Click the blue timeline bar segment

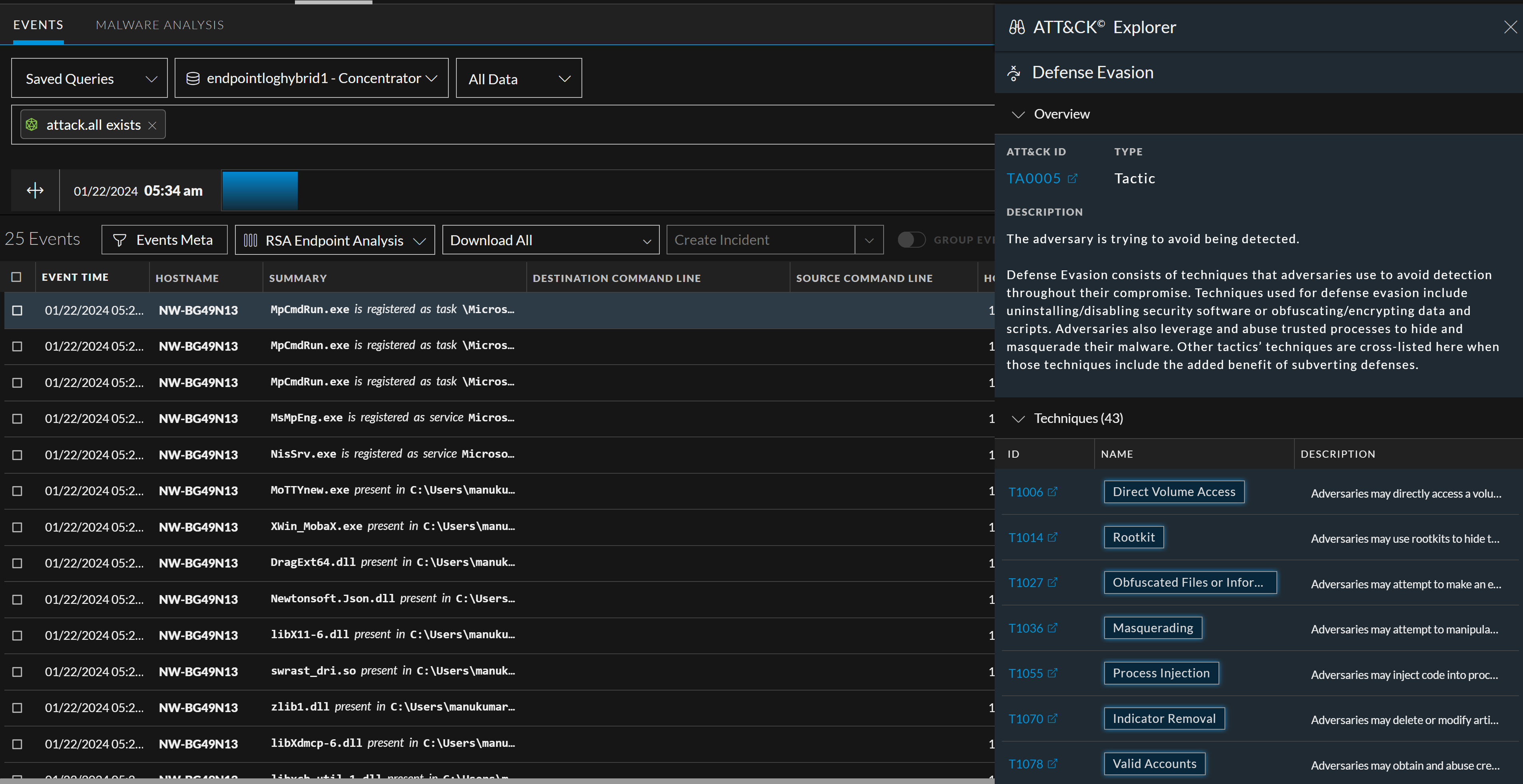tap(259, 191)
